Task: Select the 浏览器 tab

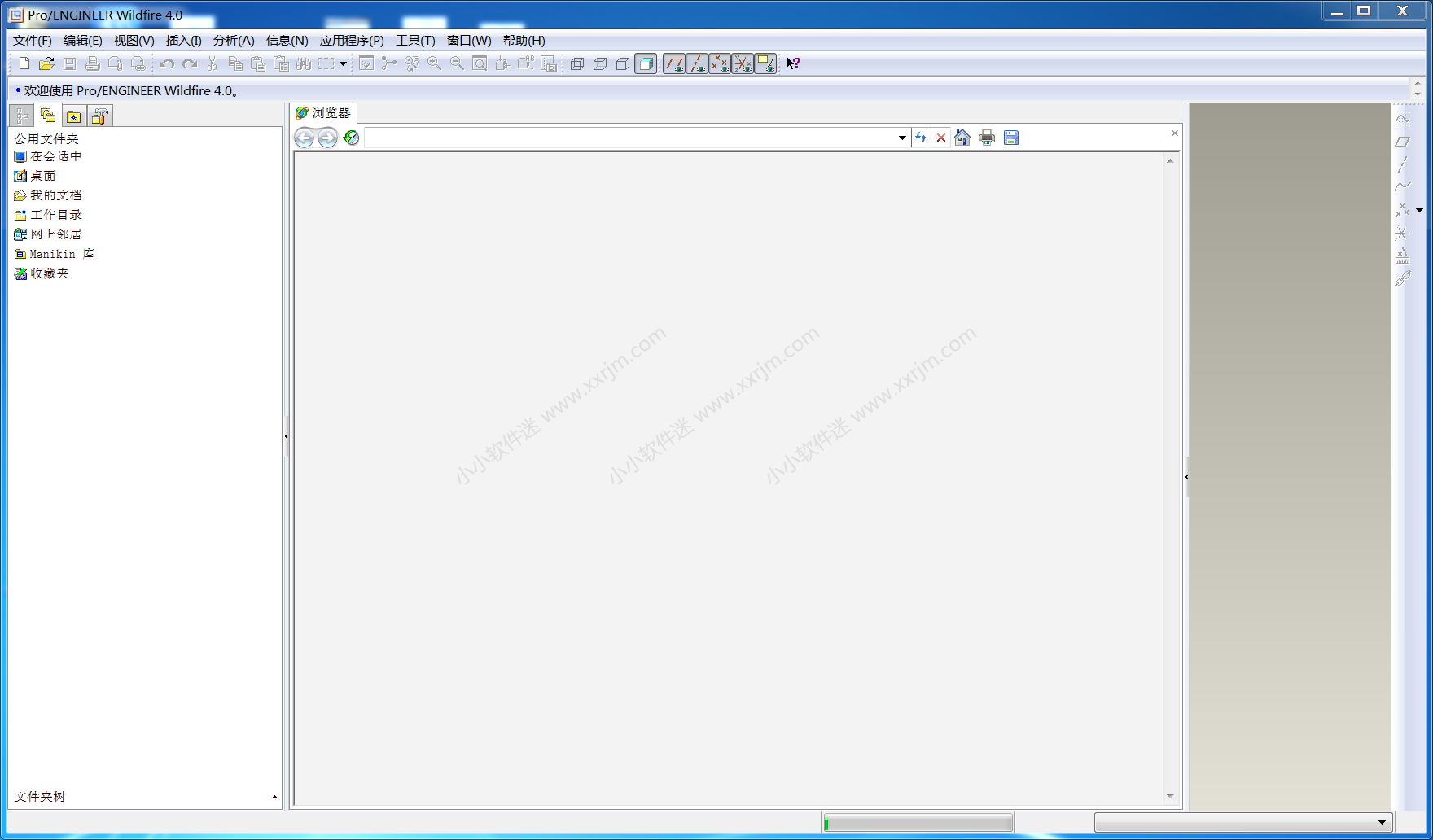Action: tap(323, 113)
